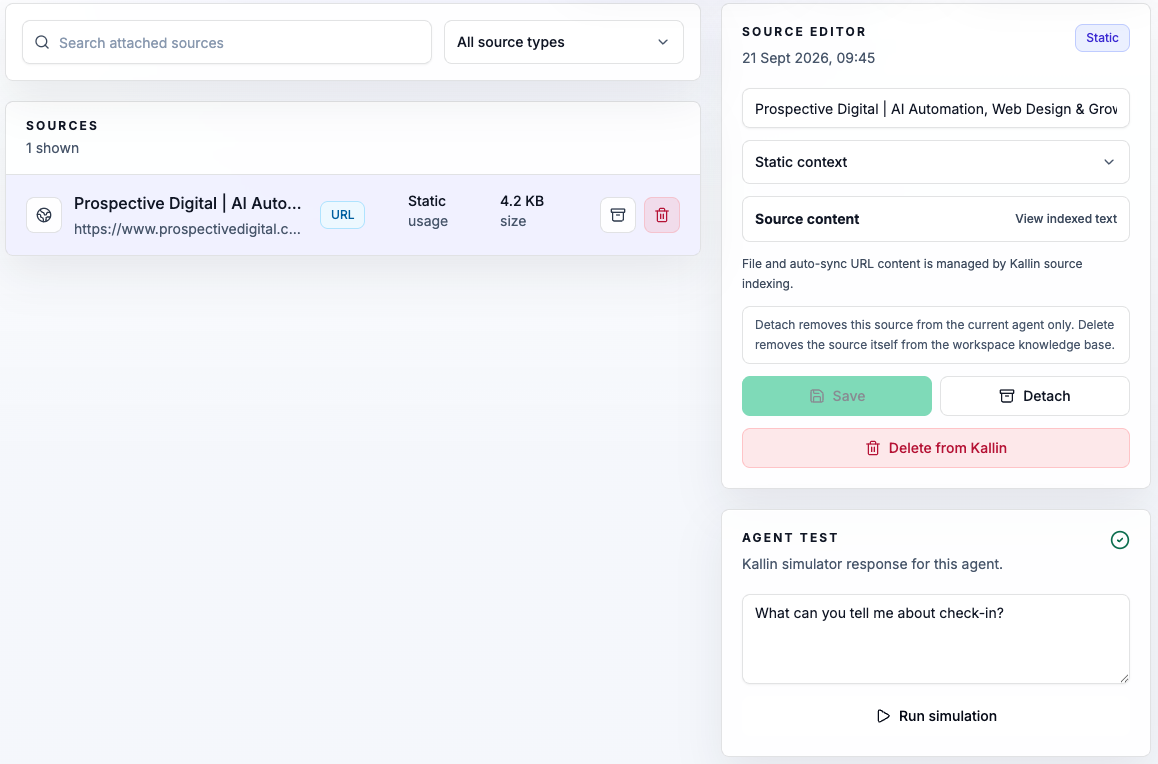
Task: Click the agent test question textarea
Action: [936, 639]
